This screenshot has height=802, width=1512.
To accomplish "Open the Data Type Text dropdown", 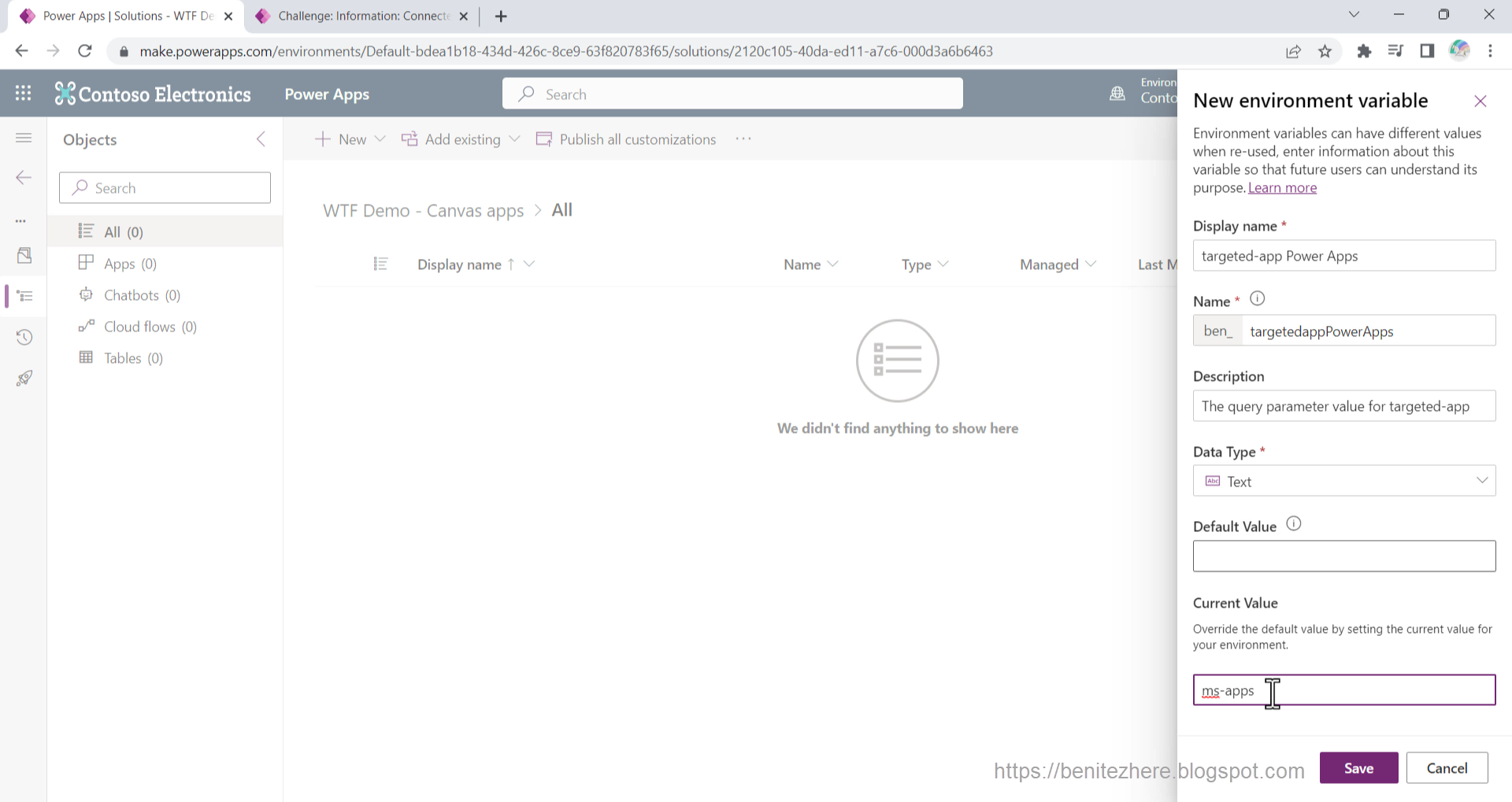I will (1344, 481).
